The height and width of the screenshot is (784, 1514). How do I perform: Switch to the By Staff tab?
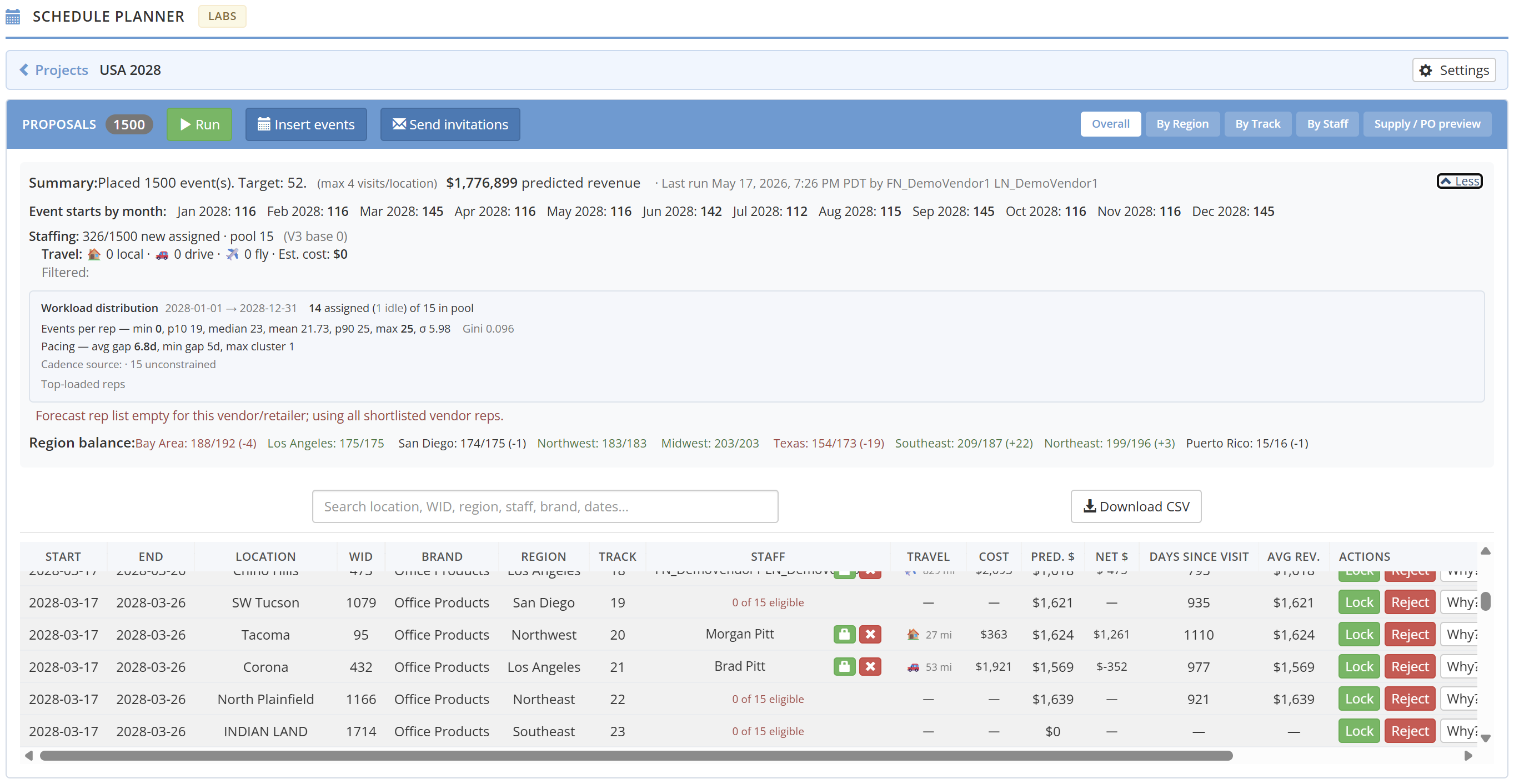click(x=1327, y=124)
